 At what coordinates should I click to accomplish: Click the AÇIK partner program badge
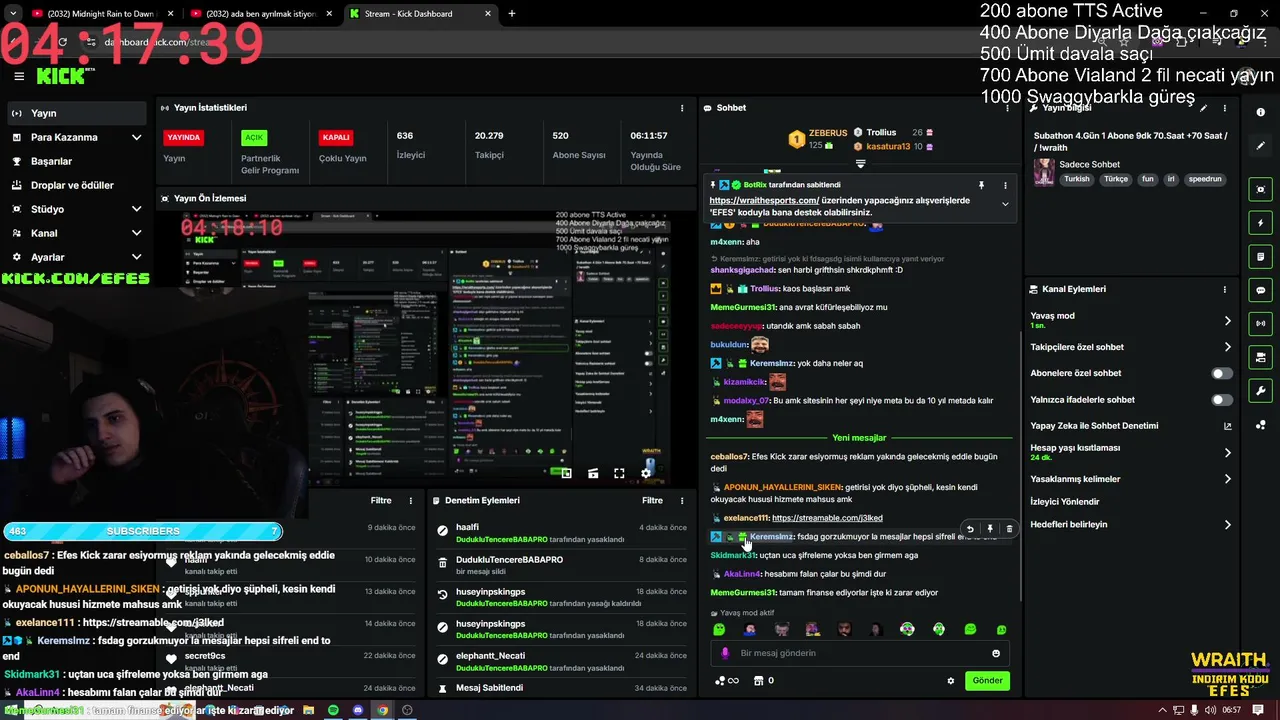pos(254,137)
